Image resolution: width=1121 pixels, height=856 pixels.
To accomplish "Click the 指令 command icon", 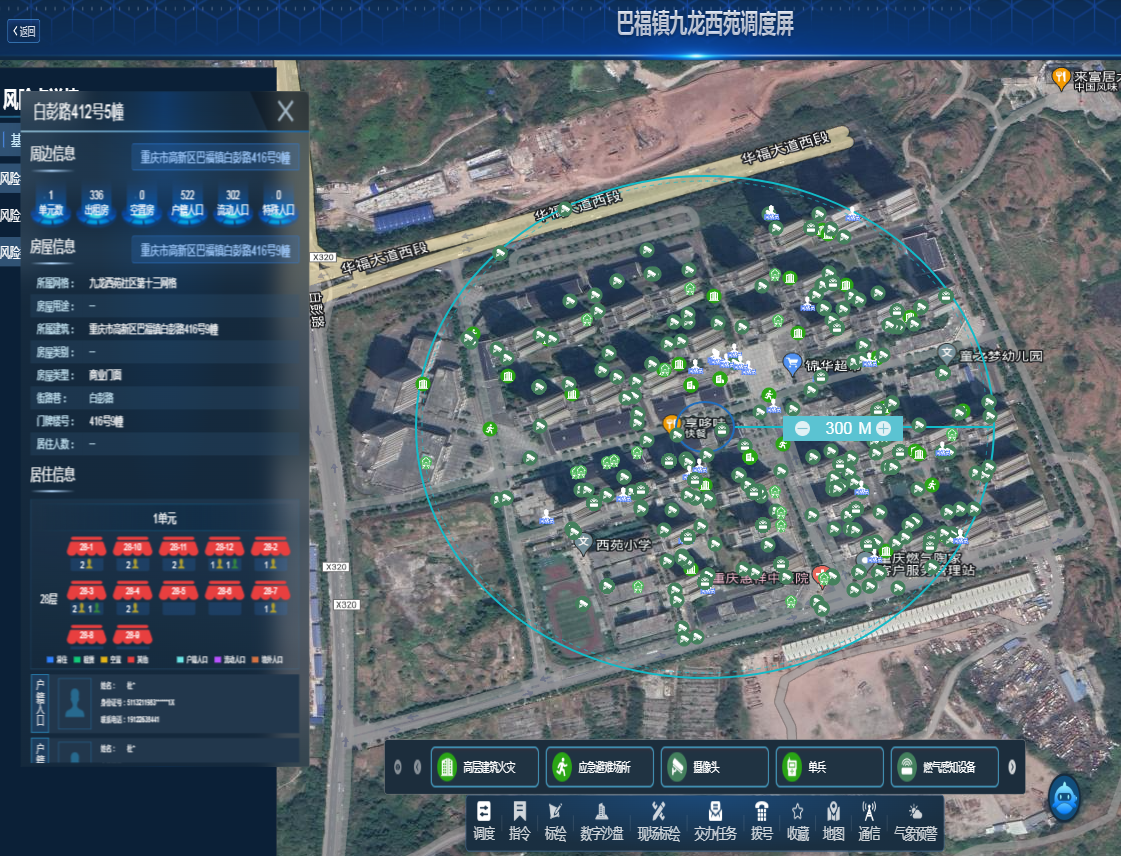I will pyautogui.click(x=520, y=819).
